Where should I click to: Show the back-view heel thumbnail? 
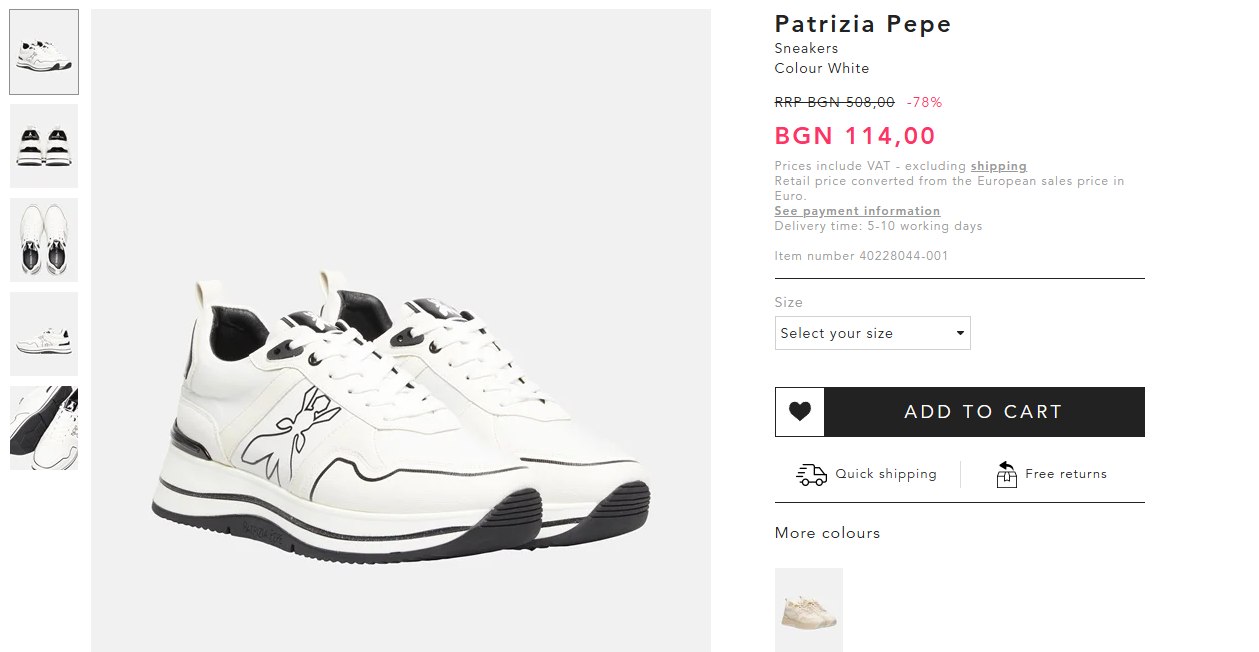tap(44, 146)
